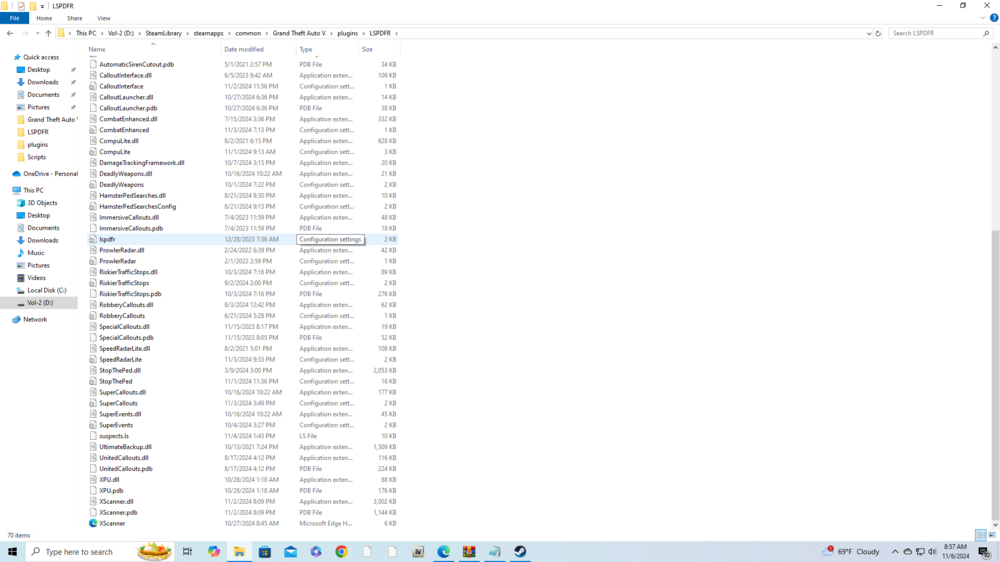
Task: Select 'UltimateBackup.dll' file name
Action: [x=126, y=447]
